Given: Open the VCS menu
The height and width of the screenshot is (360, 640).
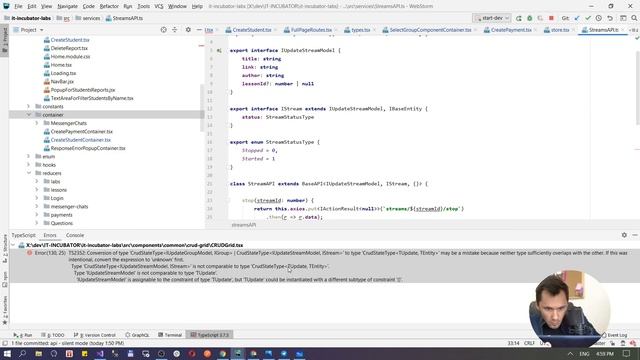Looking at the screenshot, I should (159, 7).
